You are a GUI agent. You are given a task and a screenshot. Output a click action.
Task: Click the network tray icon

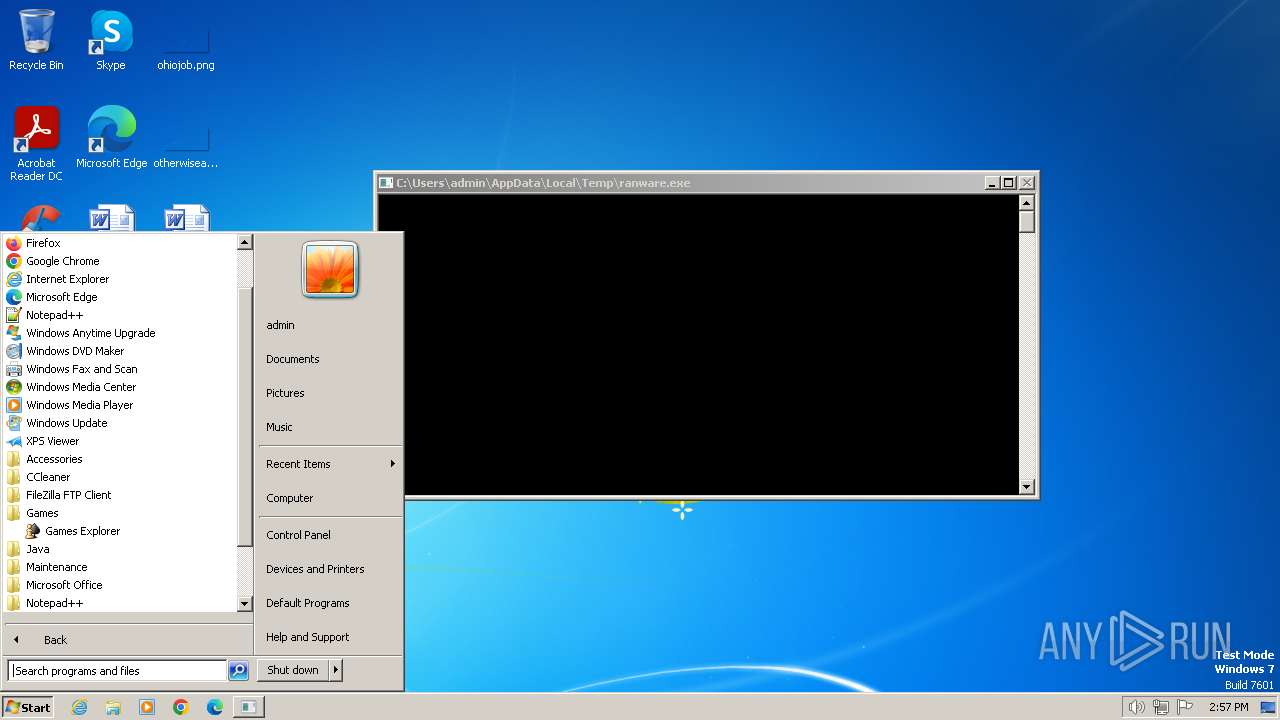coord(1161,707)
